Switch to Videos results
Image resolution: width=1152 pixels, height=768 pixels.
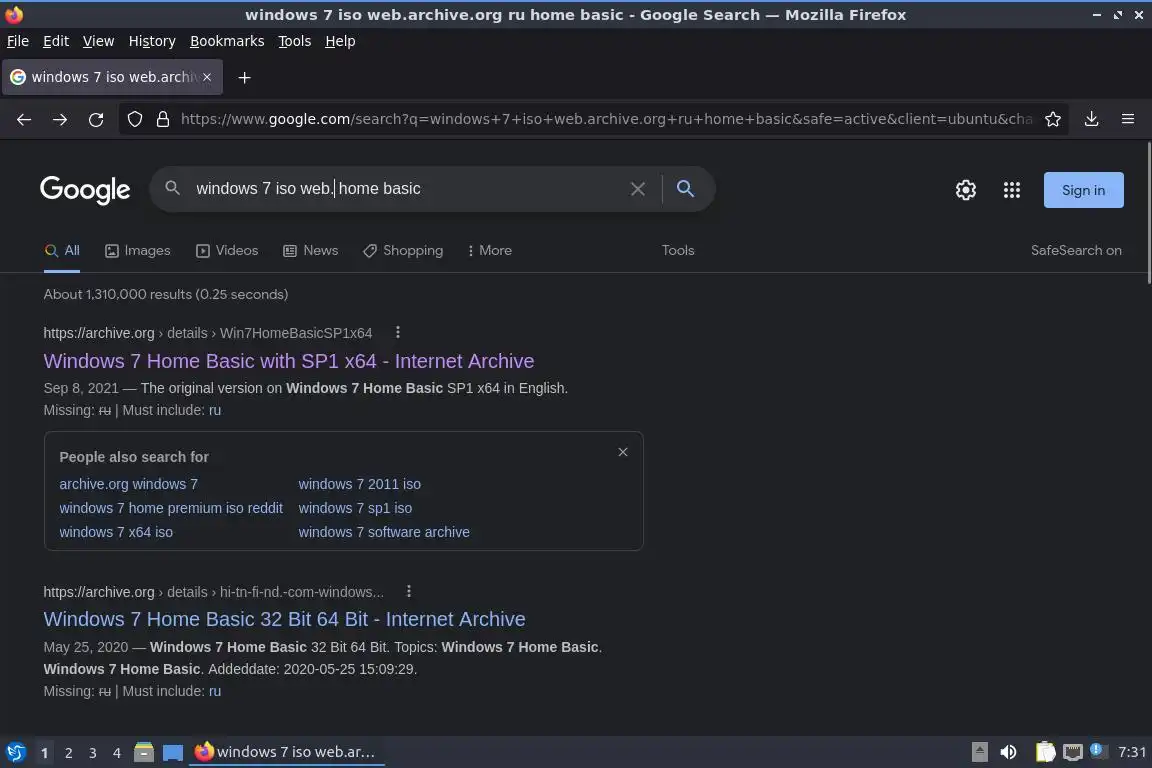click(x=227, y=251)
